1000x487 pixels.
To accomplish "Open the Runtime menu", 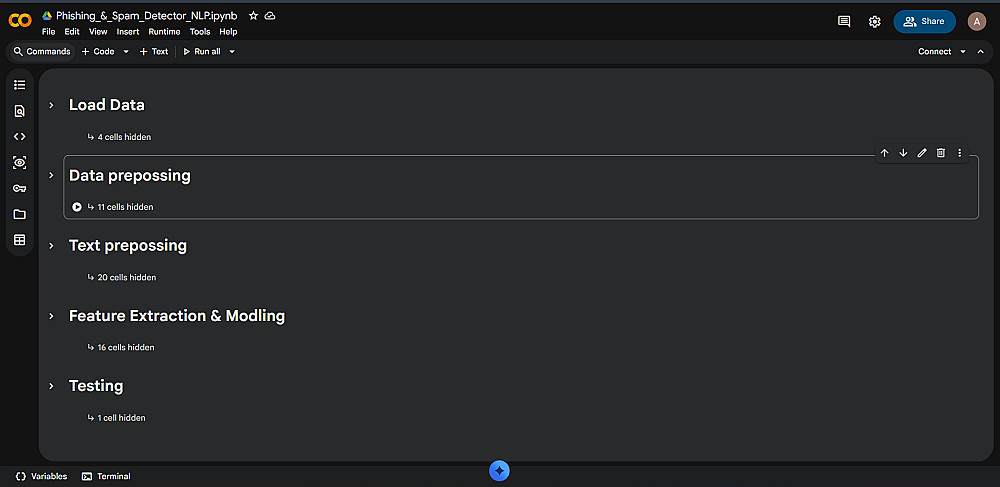I will coord(164,32).
